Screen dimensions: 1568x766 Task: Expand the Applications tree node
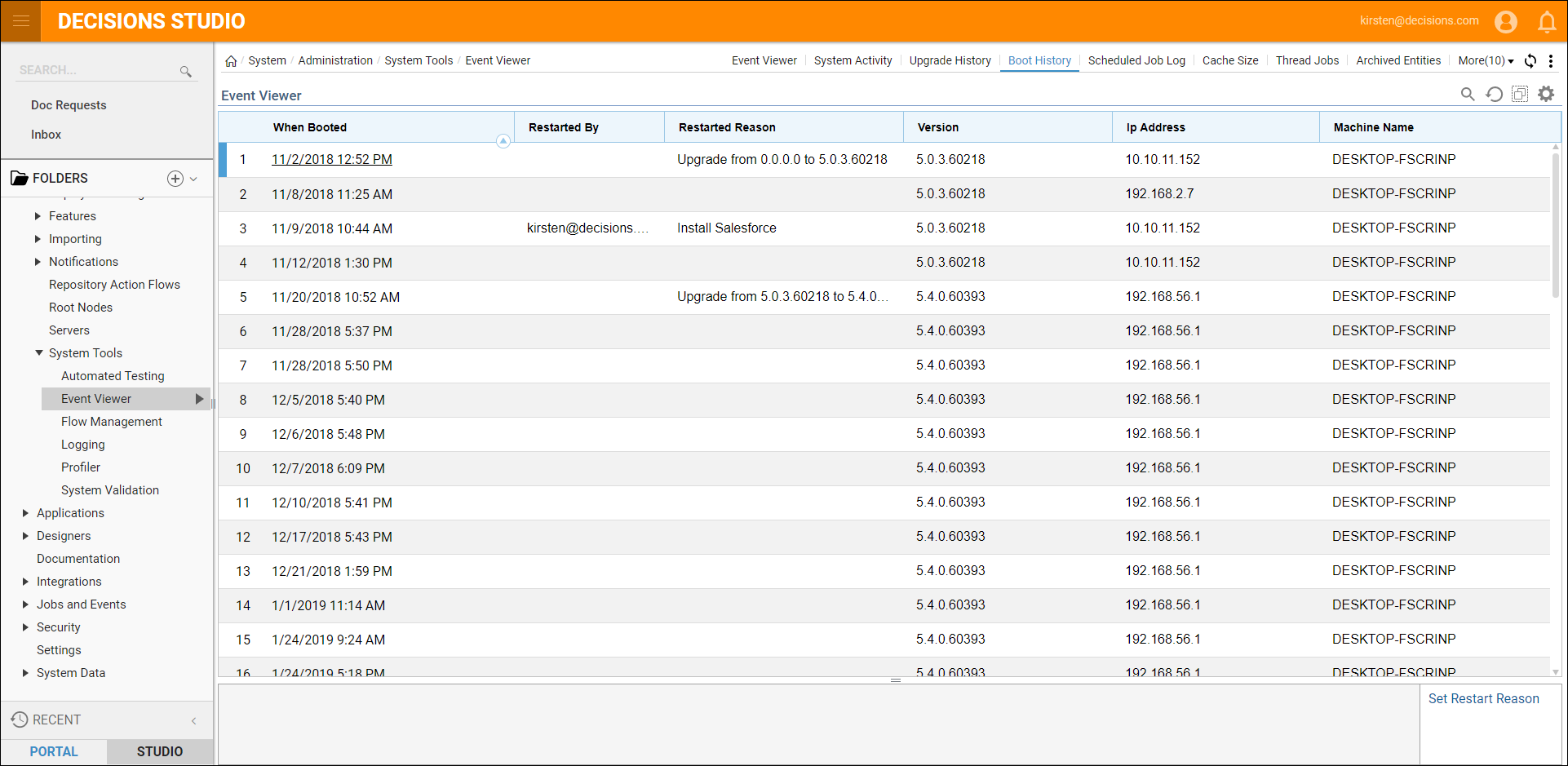[25, 513]
